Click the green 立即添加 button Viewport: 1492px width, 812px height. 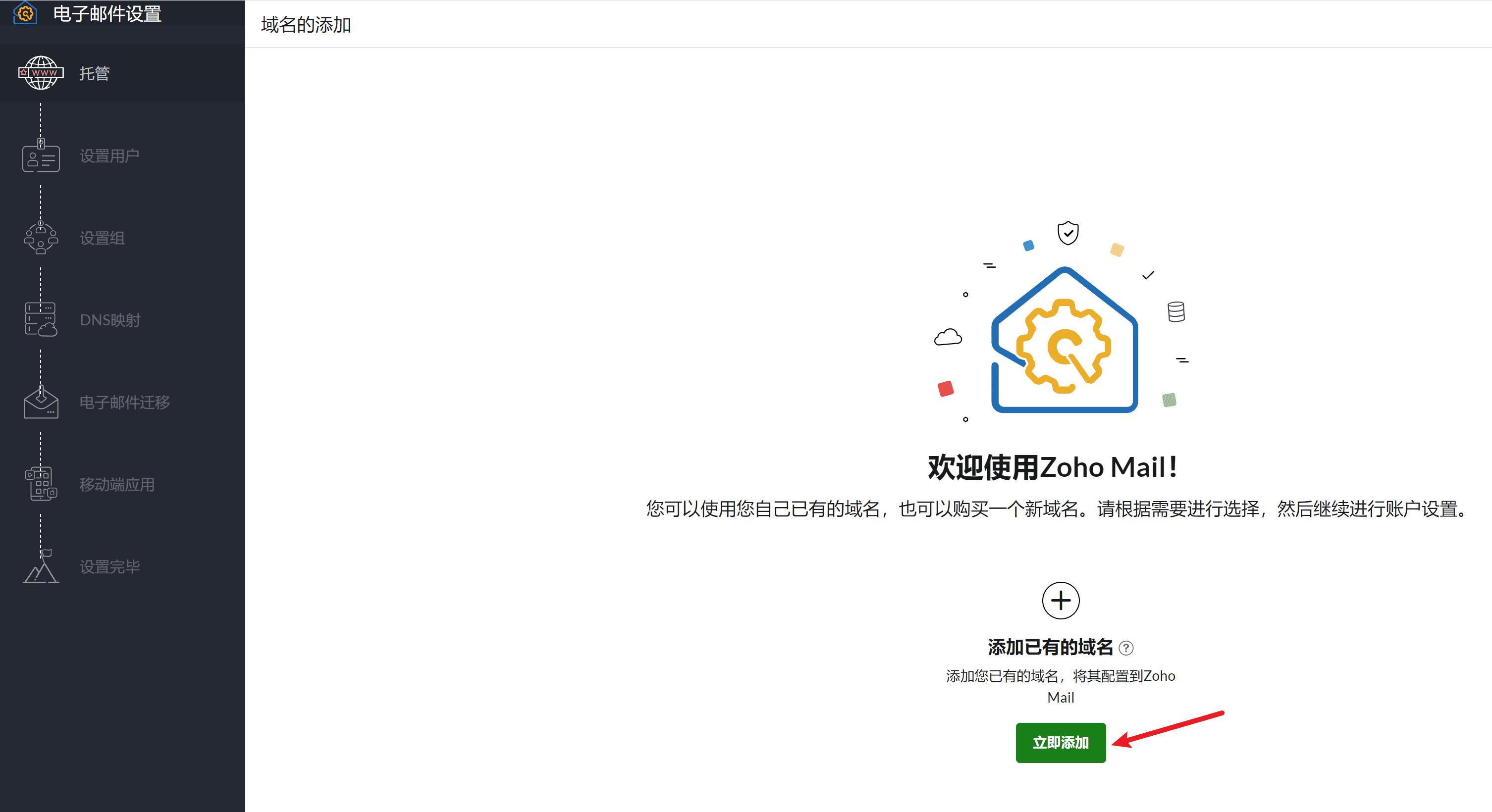1061,743
